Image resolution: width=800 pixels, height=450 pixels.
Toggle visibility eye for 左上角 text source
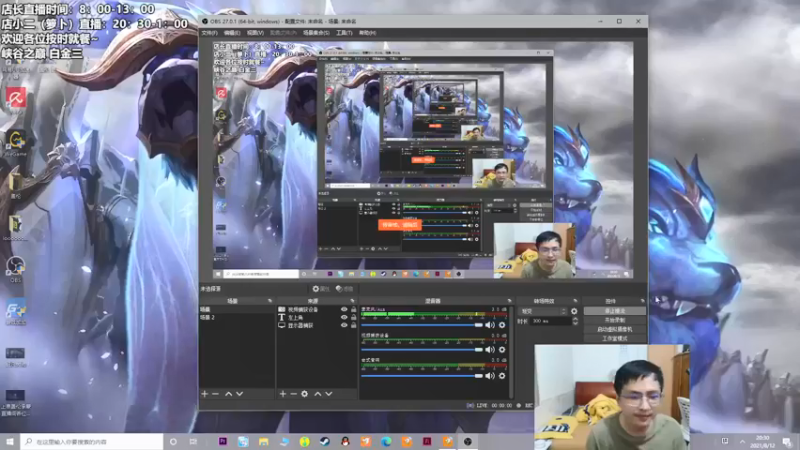(x=344, y=317)
